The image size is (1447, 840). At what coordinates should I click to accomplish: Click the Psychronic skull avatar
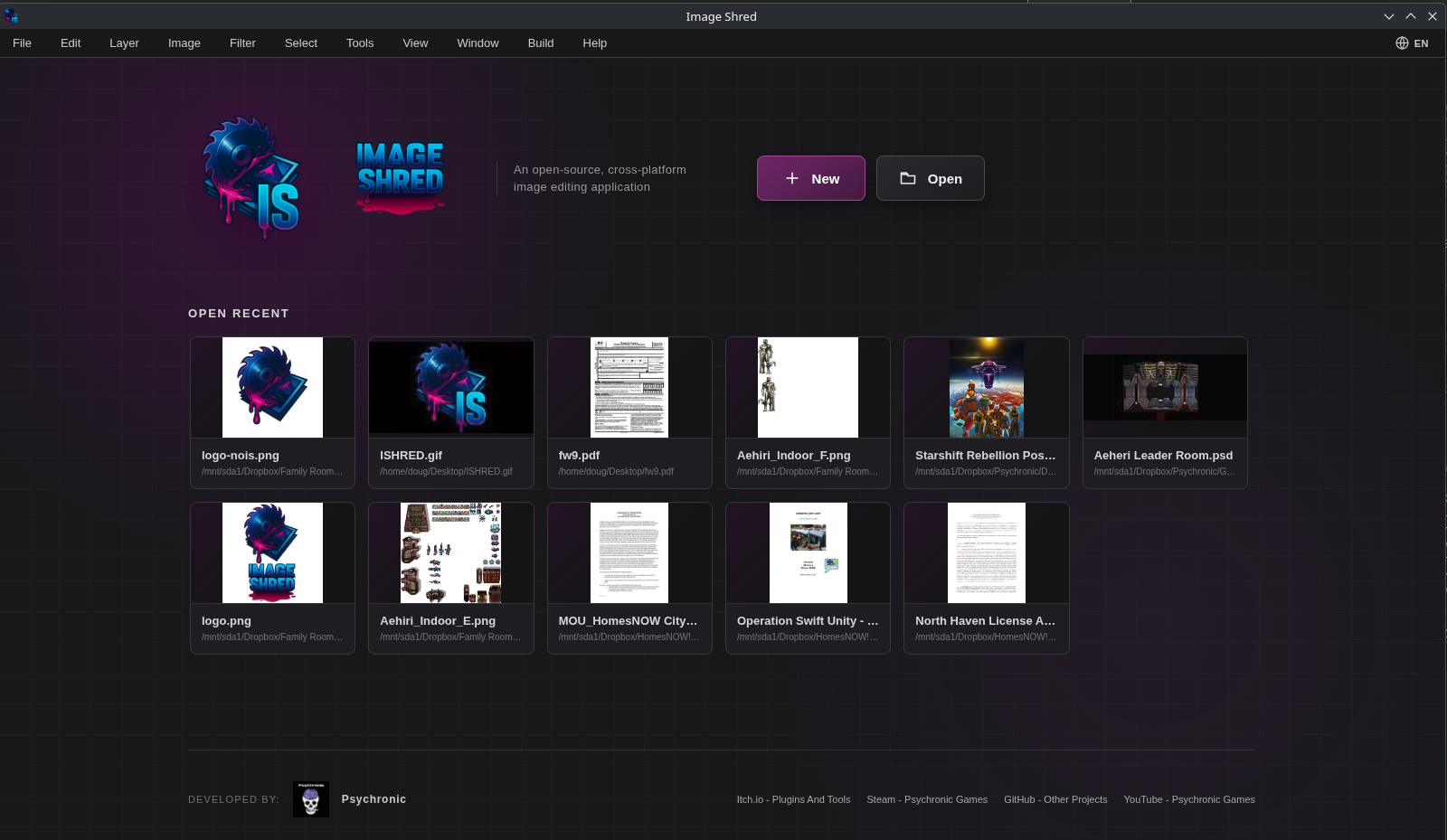tap(311, 799)
